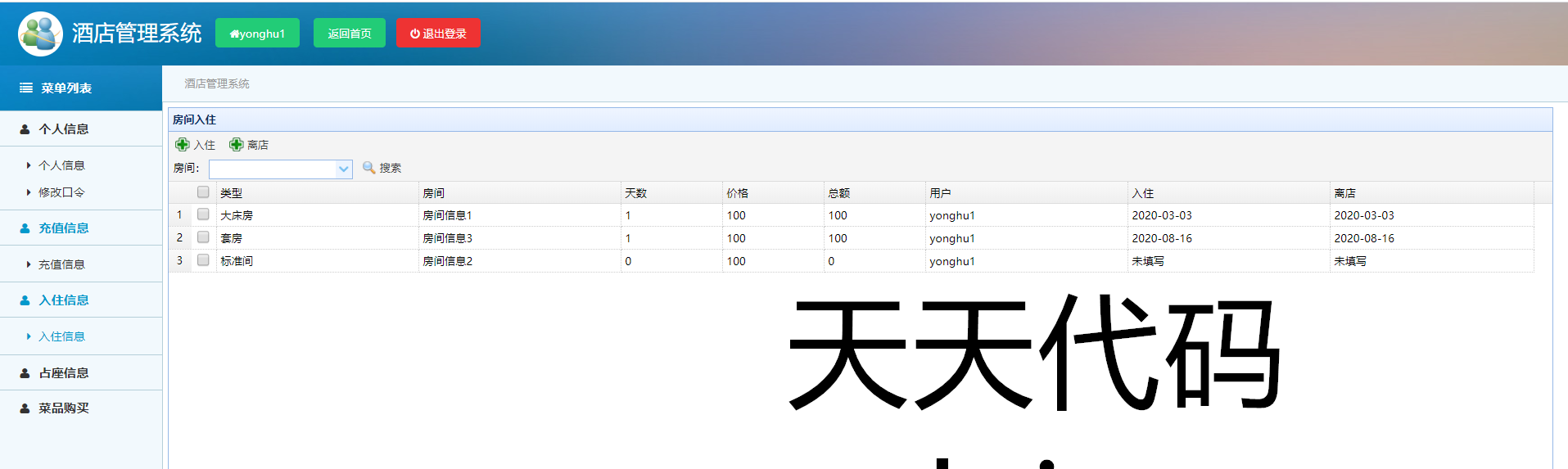
Task: Click the hotel system user avatar logo
Action: coord(40,34)
